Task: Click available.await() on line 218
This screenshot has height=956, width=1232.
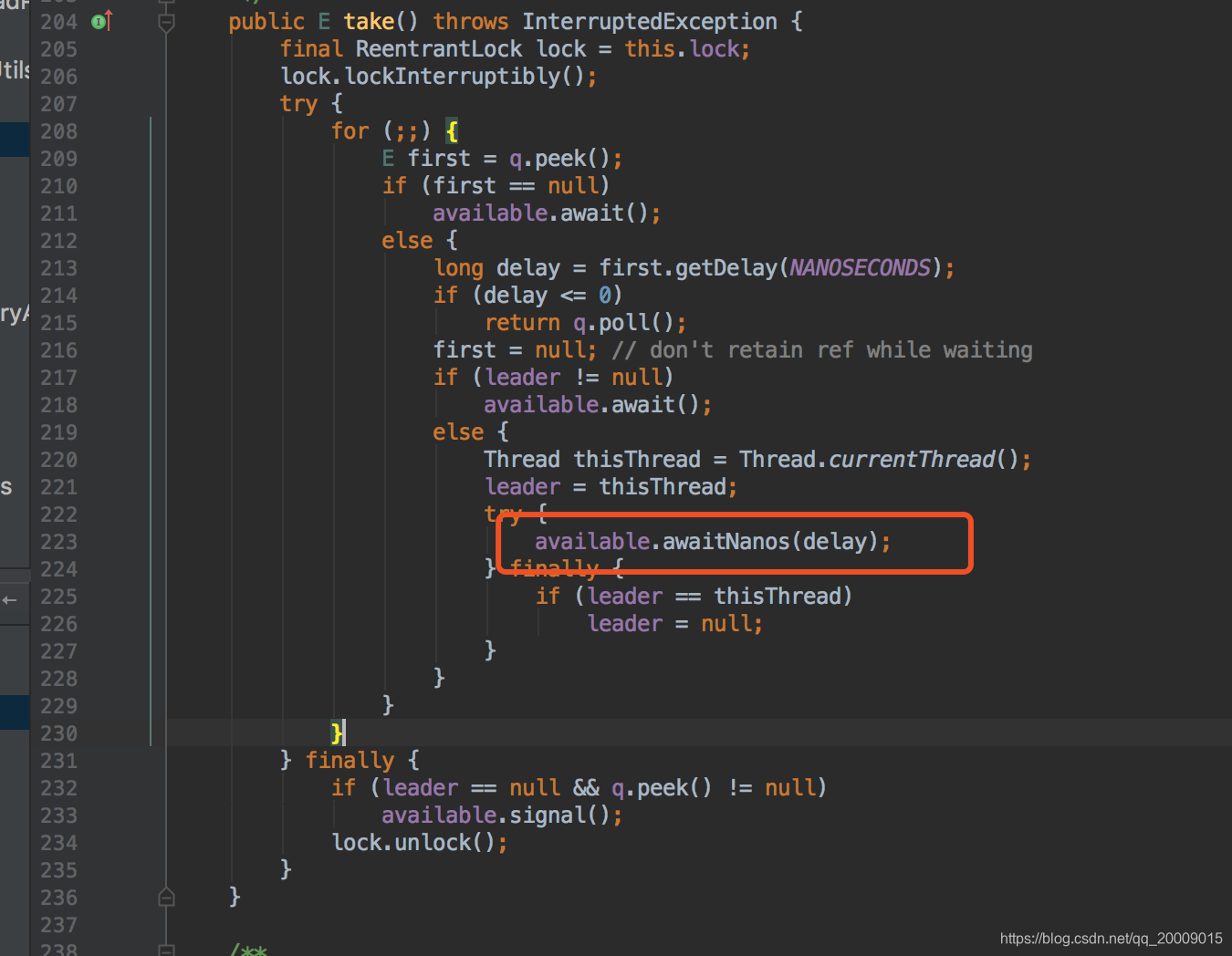Action: point(591,404)
